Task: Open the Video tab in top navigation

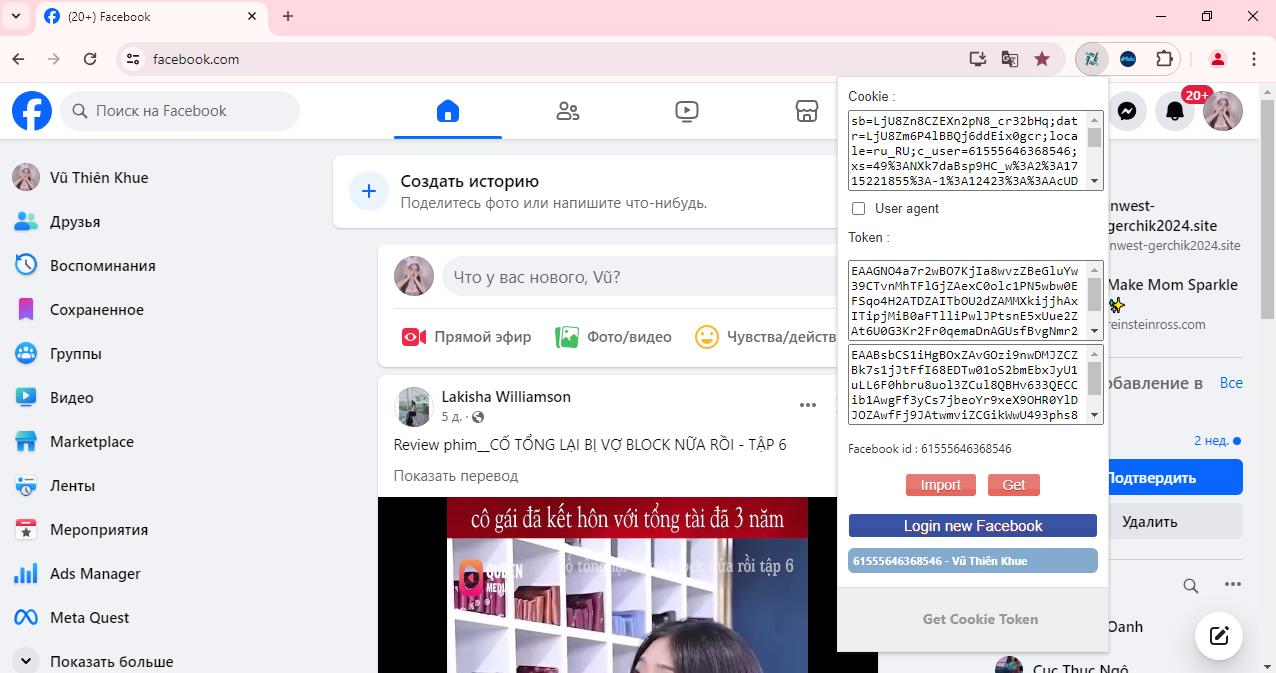Action: 687,111
